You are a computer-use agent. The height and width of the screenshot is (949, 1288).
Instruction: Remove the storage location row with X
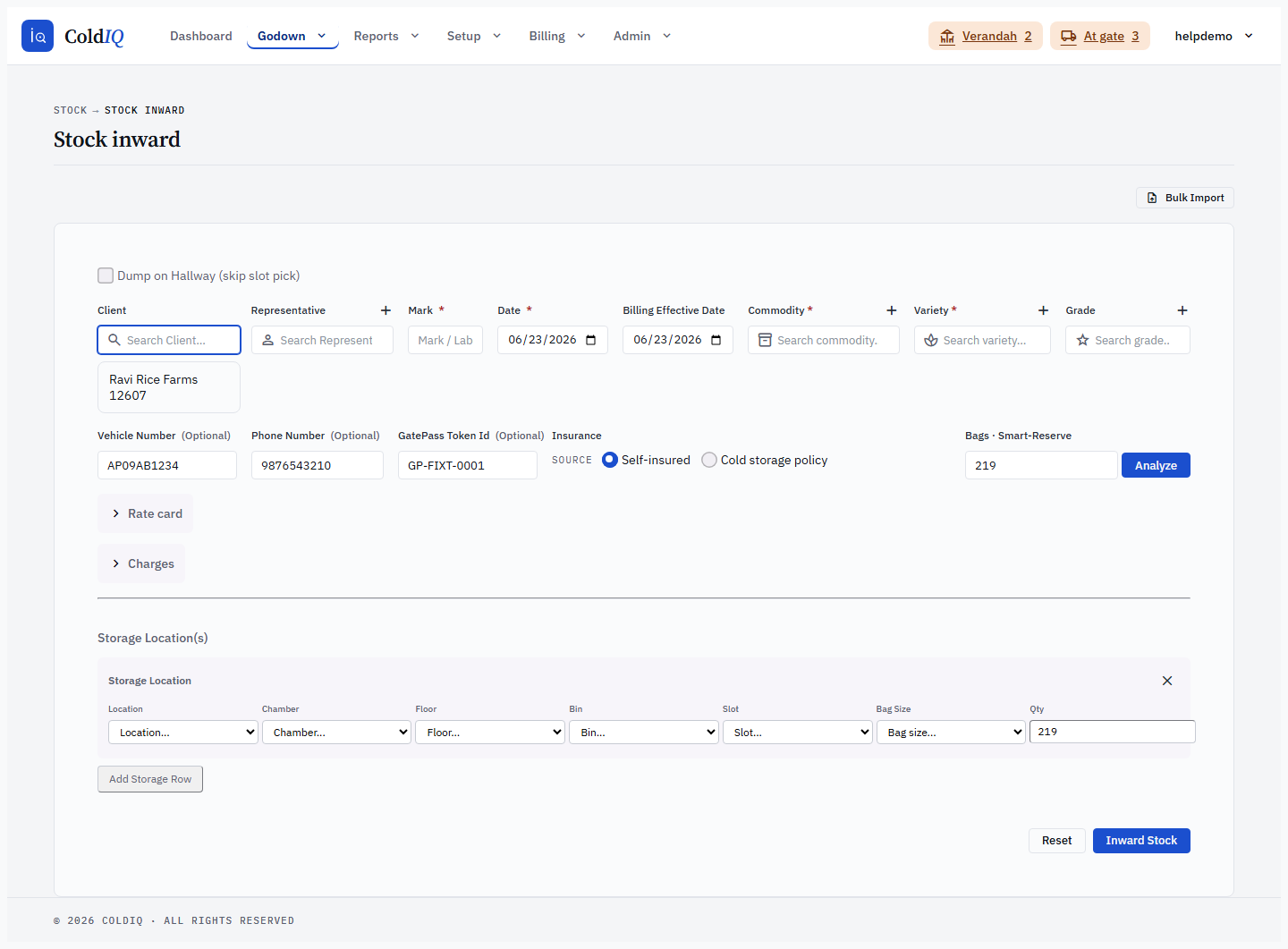coord(1167,681)
